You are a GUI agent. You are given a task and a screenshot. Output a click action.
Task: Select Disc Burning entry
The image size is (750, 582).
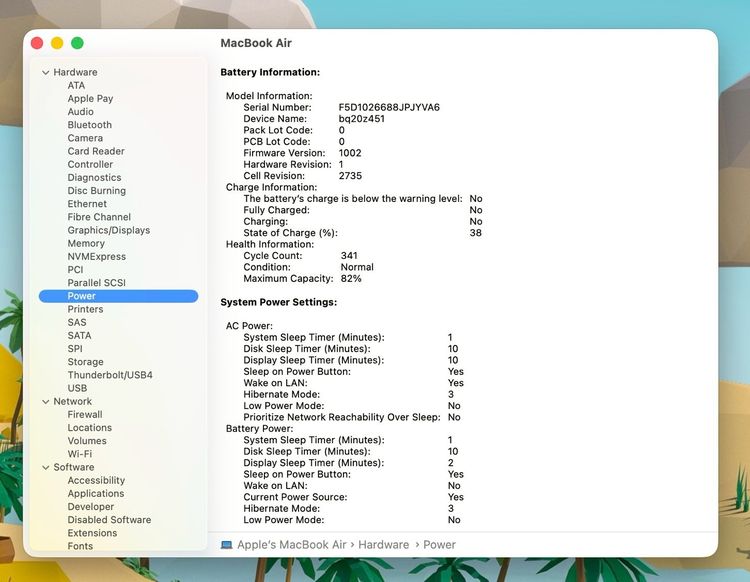tap(97, 190)
